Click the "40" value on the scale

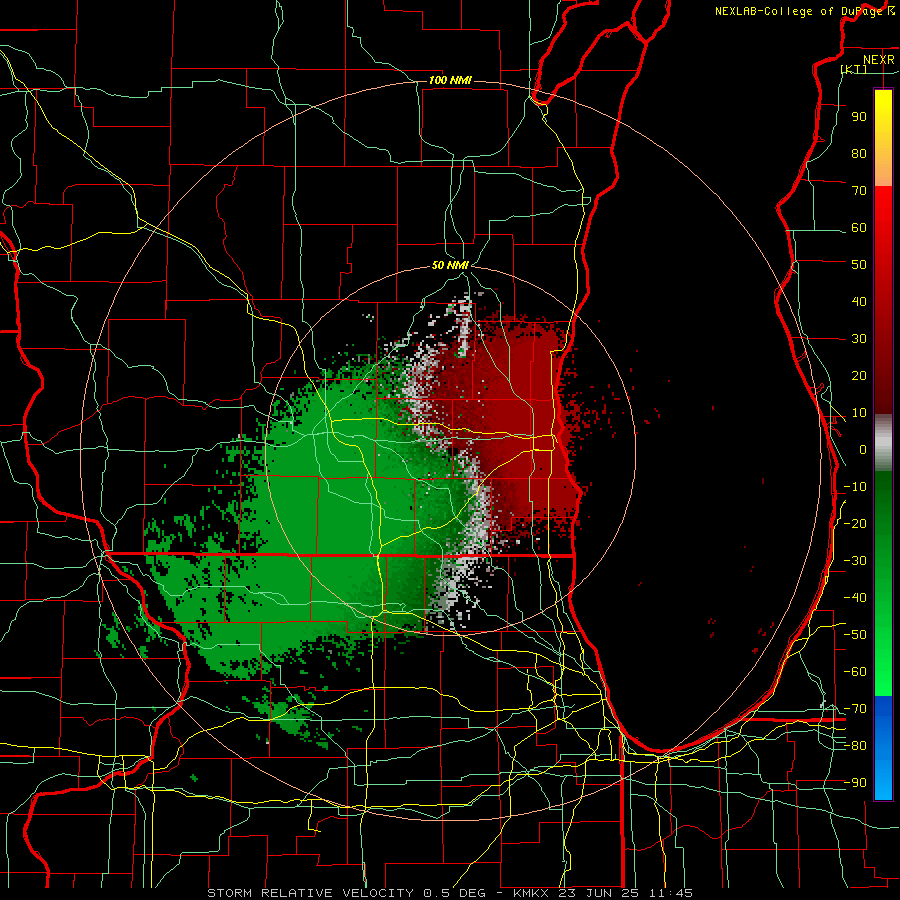coord(859,301)
